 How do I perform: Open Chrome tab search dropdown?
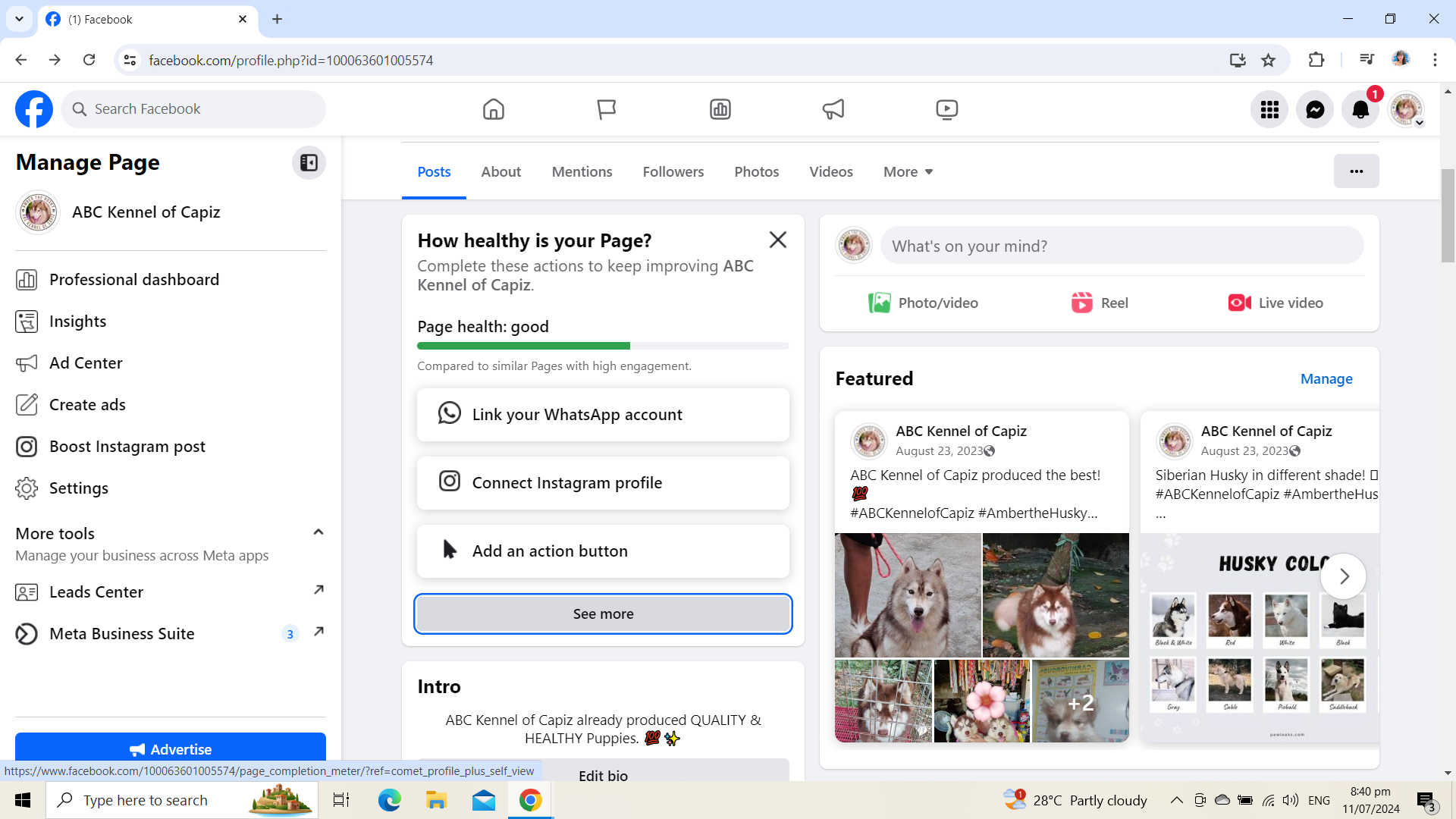[19, 19]
